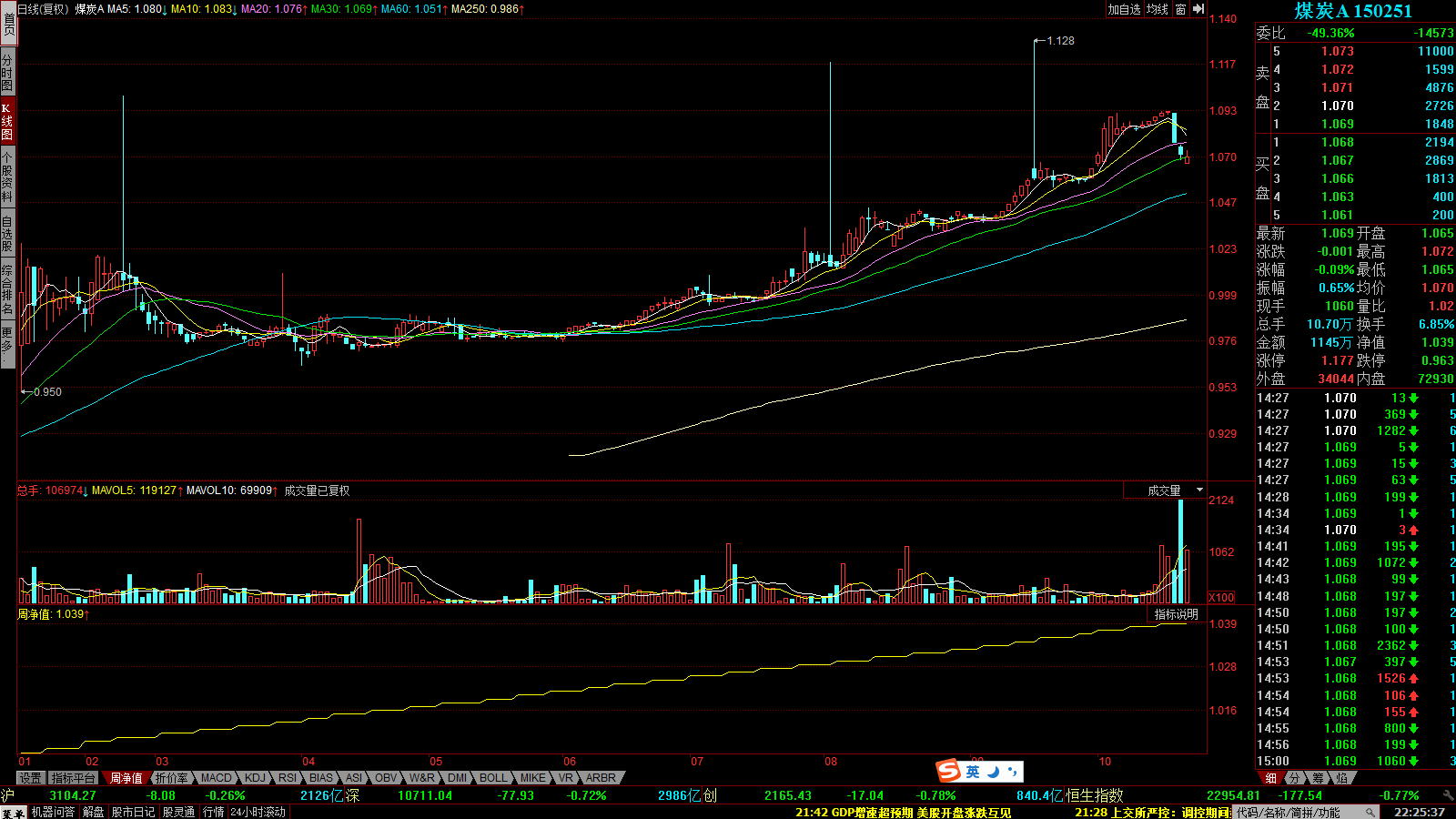Switch to the ARBR indicator tab
Image resolution: width=1456 pixels, height=819 pixels.
(x=601, y=778)
